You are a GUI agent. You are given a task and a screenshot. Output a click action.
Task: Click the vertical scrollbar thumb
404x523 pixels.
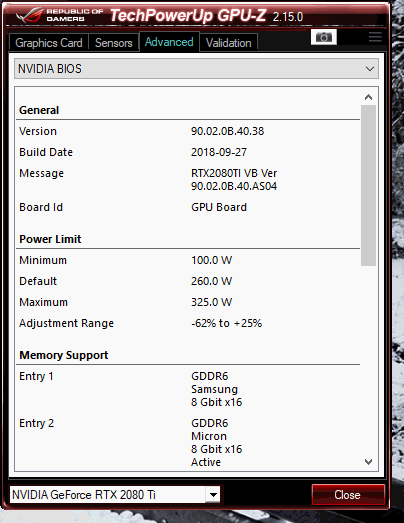[x=368, y=185]
